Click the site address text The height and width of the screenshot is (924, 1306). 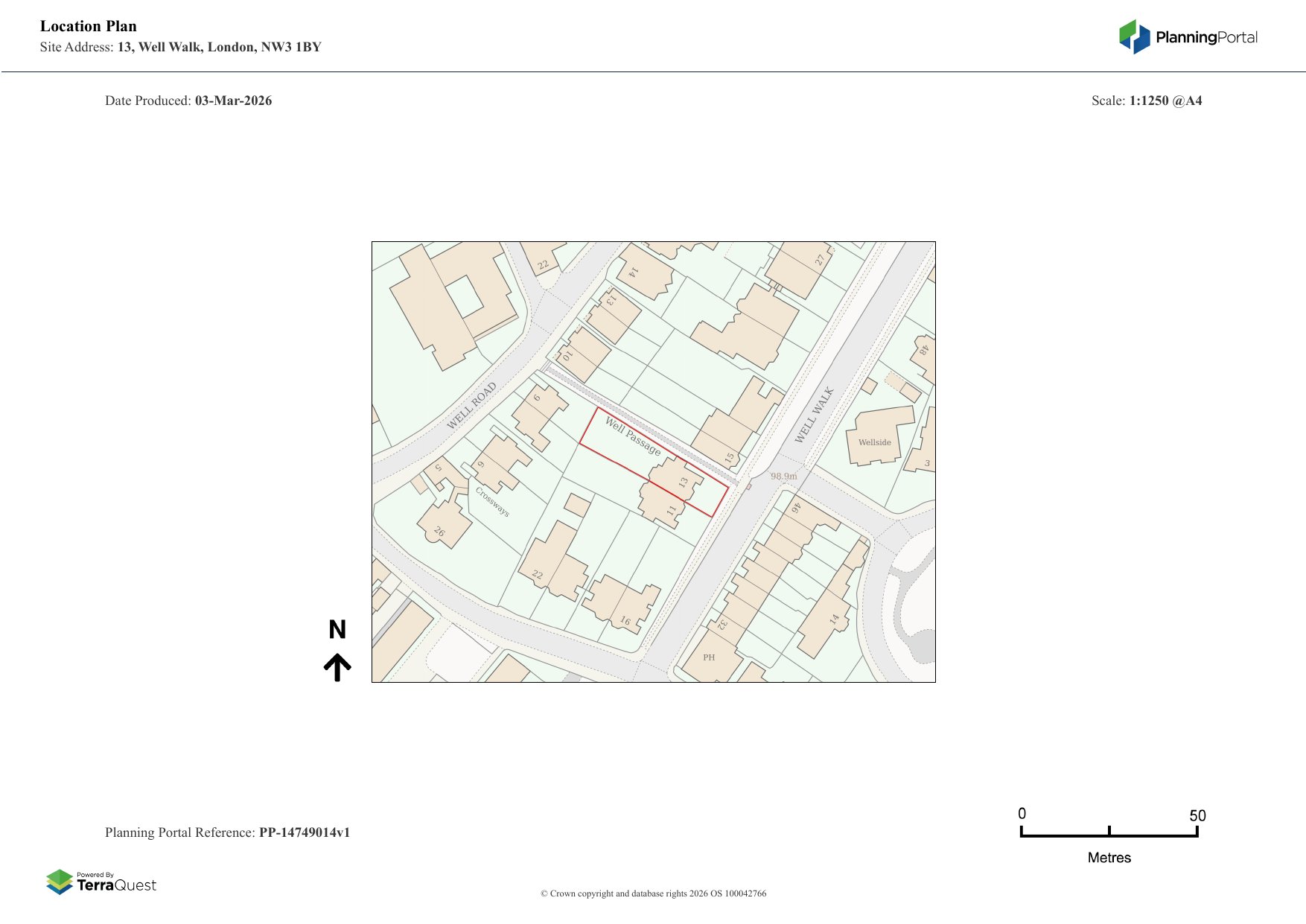click(219, 47)
